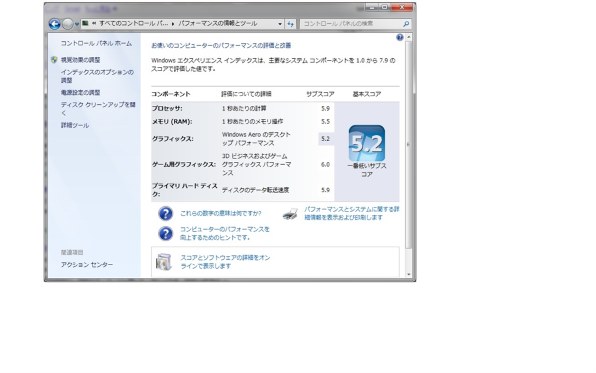Click the グラフィックス: row label
This screenshot has width=596, height=373.
173,139
